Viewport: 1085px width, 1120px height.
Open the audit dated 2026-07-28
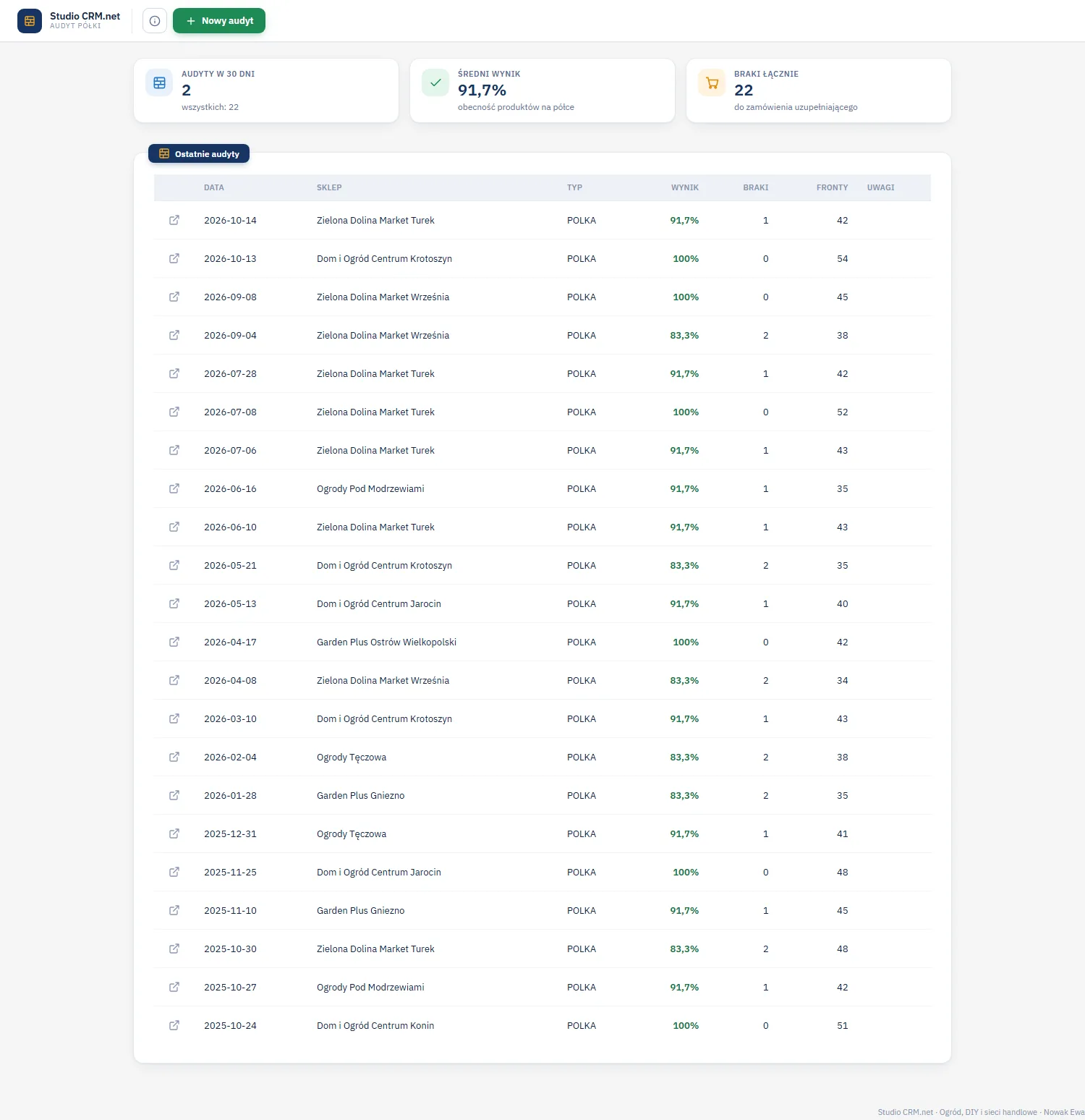[x=174, y=373]
